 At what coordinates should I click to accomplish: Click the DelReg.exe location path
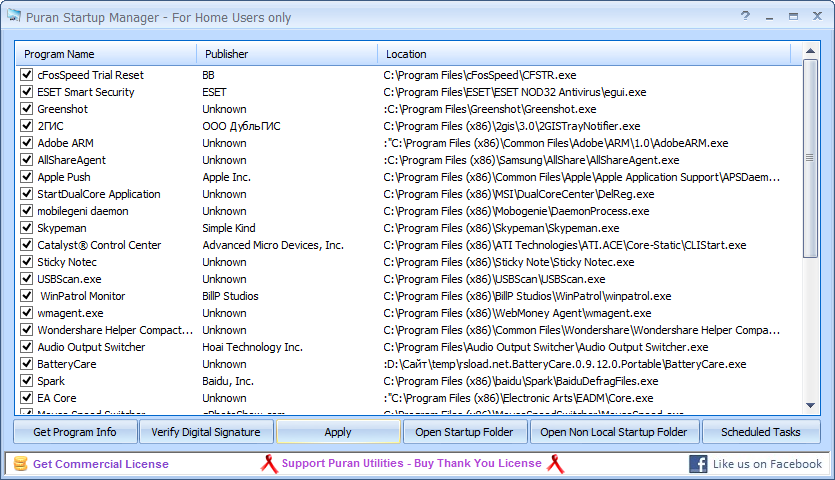pyautogui.click(x=519, y=194)
